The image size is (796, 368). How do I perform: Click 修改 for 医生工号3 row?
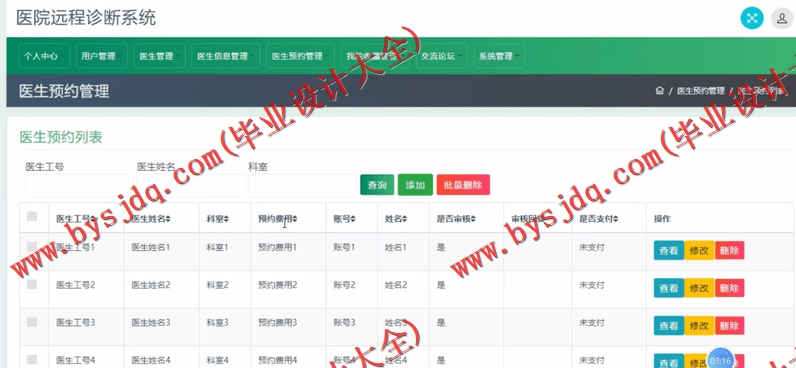pyautogui.click(x=699, y=325)
